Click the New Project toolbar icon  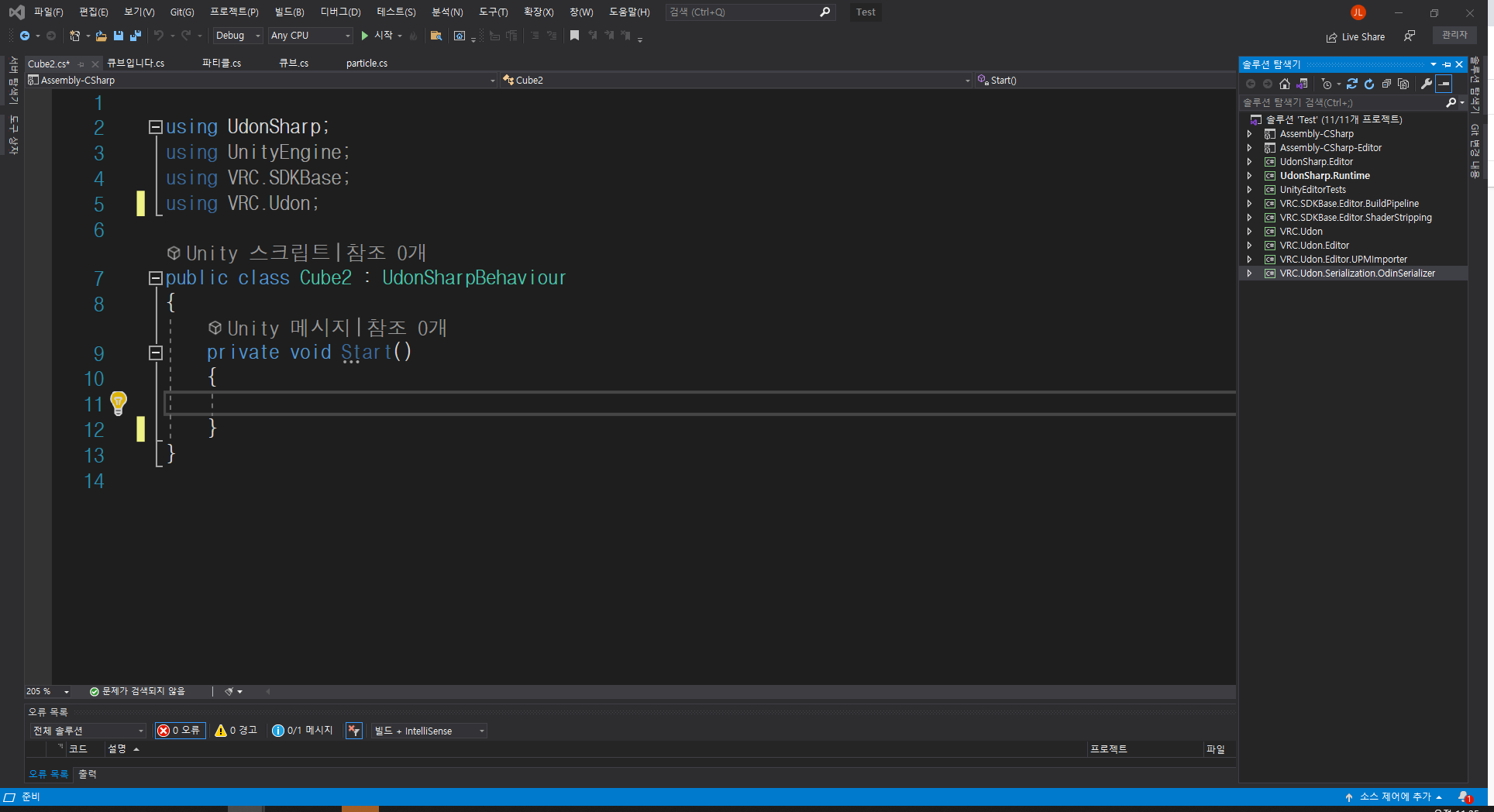click(x=74, y=36)
